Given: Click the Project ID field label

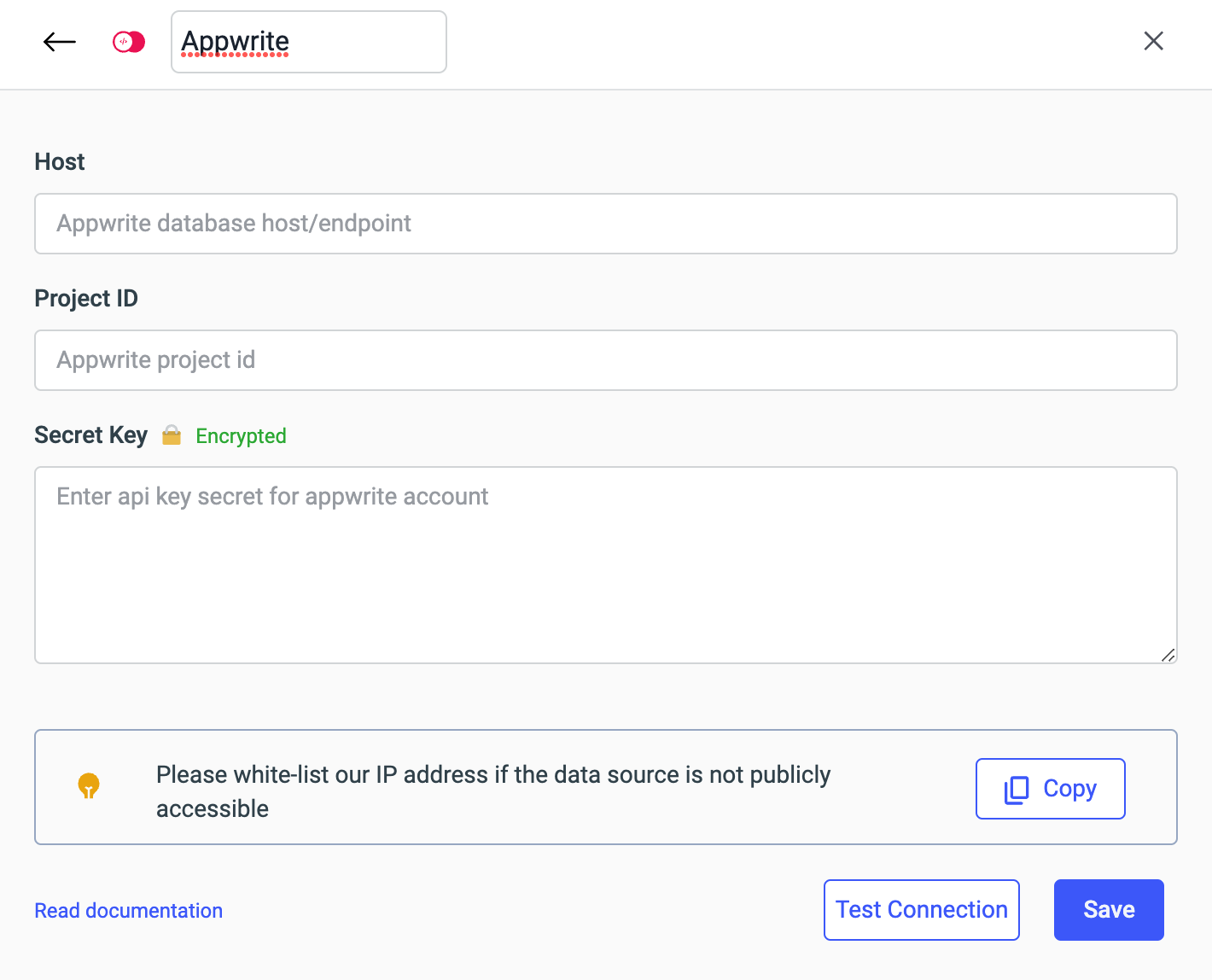Looking at the screenshot, I should coord(86,299).
